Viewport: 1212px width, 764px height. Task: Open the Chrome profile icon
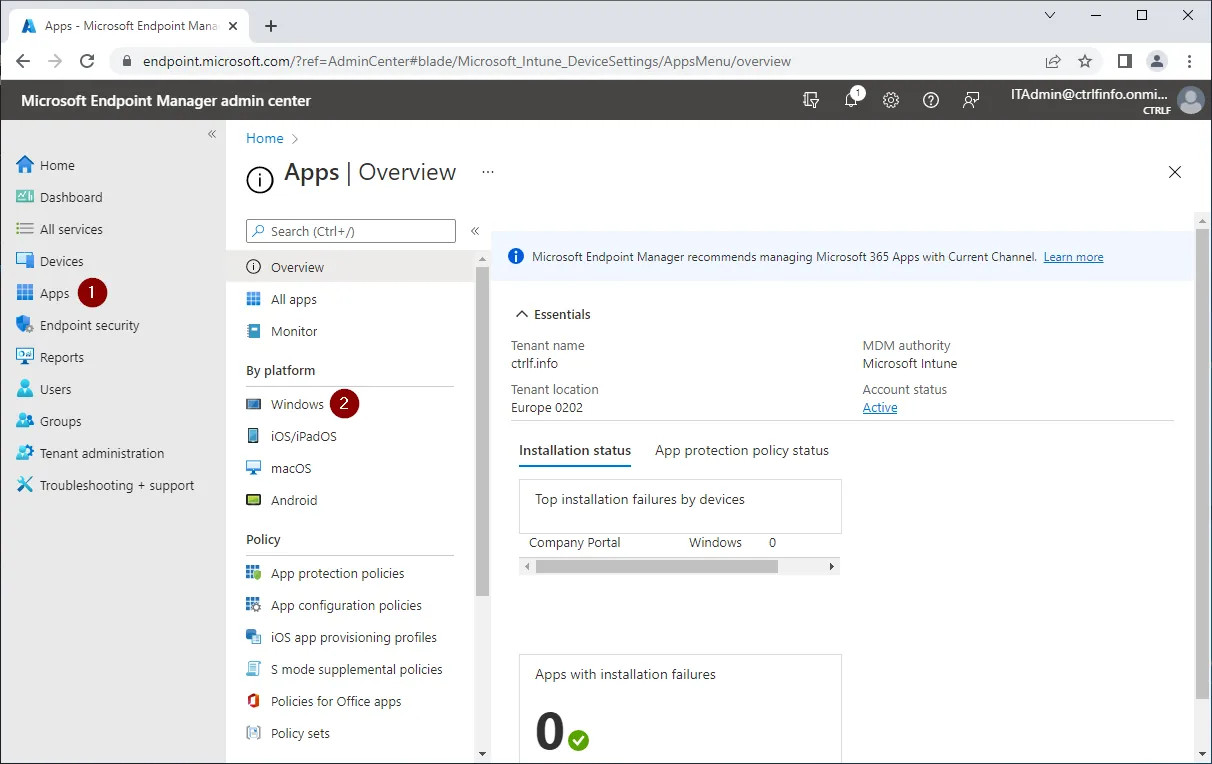(x=1157, y=61)
